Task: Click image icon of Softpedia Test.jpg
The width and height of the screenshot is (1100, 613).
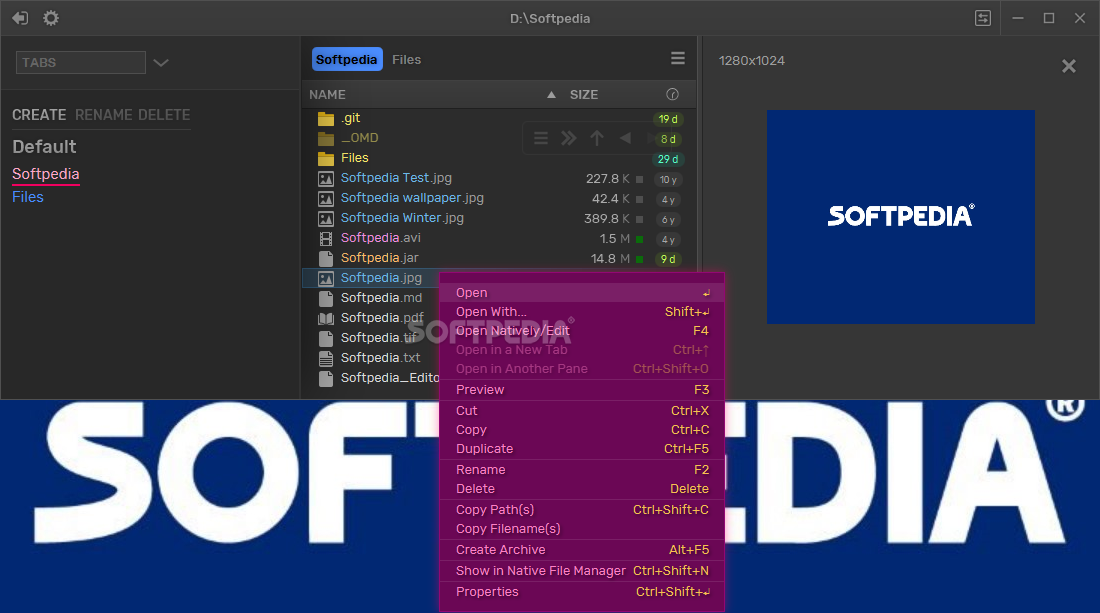Action: pyautogui.click(x=326, y=179)
